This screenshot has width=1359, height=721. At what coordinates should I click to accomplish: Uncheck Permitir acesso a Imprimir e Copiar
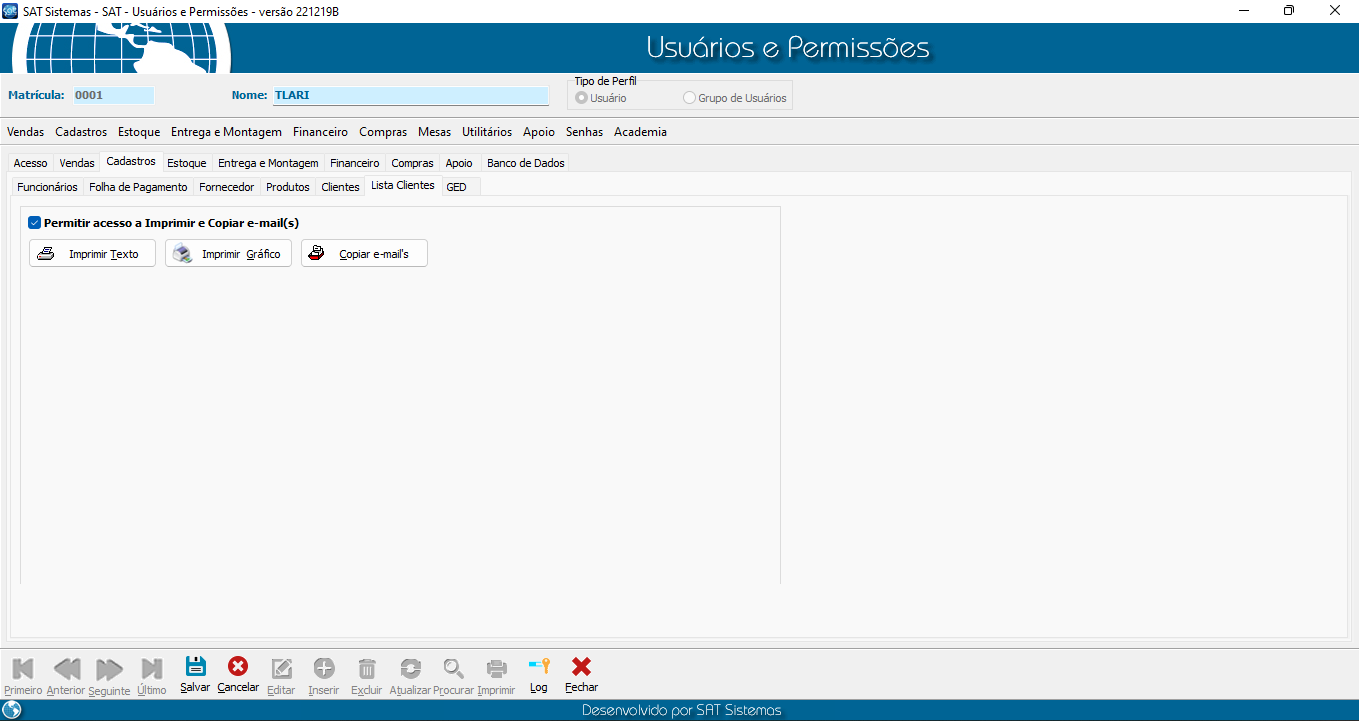pos(34,223)
